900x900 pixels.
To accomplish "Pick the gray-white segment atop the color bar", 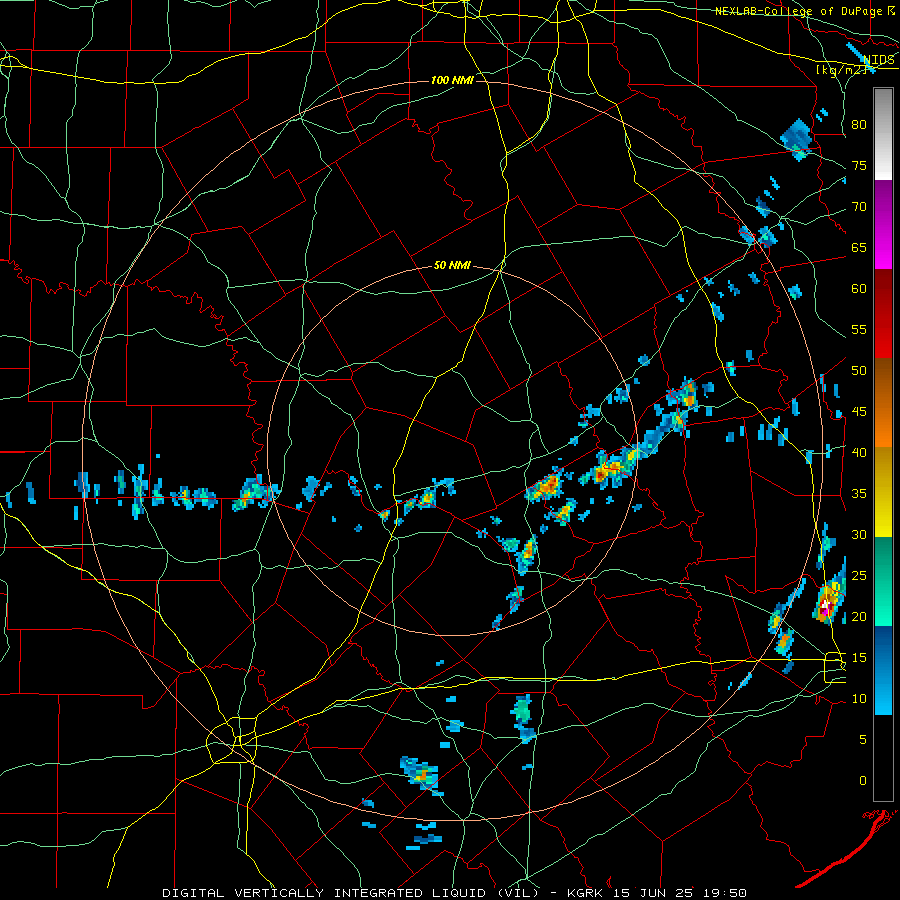I will [883, 134].
